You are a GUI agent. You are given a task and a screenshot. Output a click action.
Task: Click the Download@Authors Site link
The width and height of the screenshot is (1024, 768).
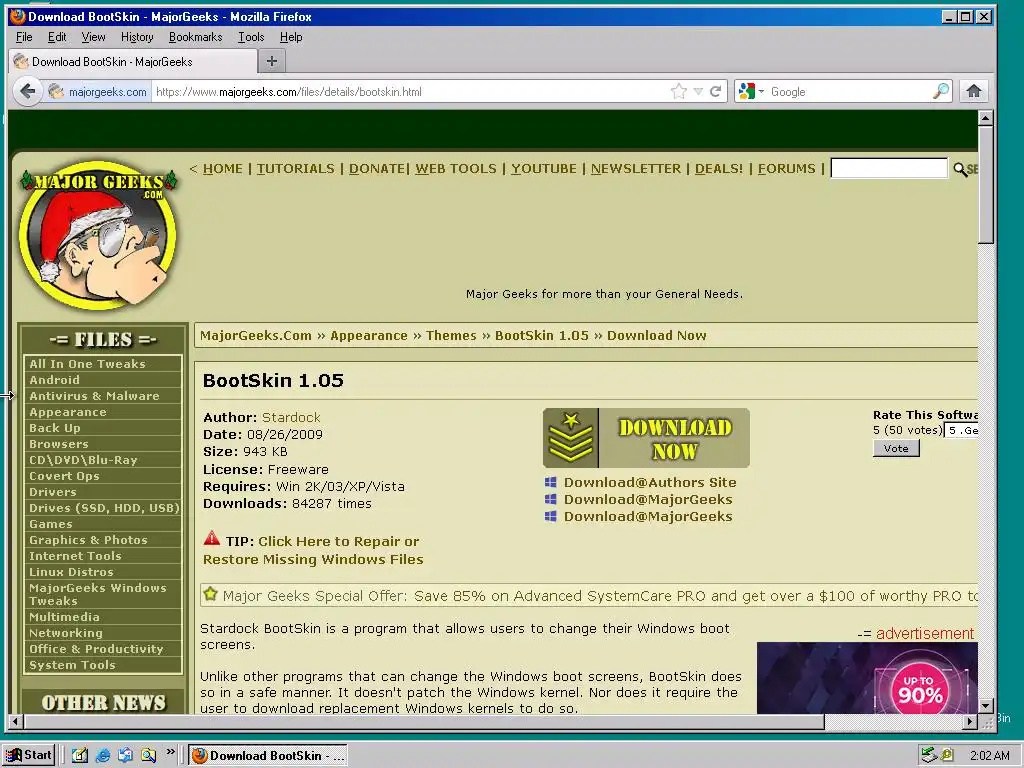pyautogui.click(x=650, y=483)
